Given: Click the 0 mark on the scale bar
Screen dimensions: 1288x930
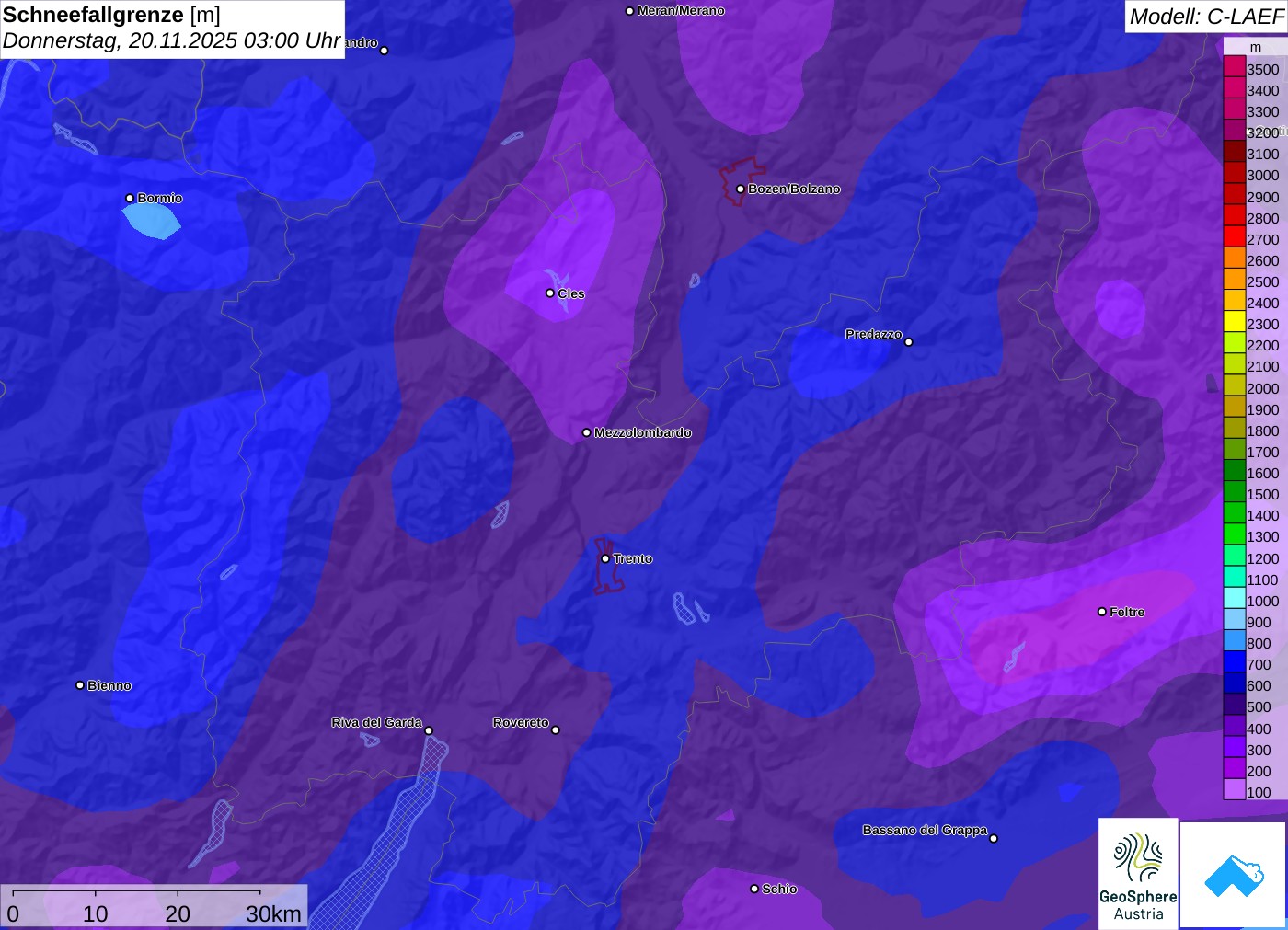Looking at the screenshot, I should (x=13, y=913).
